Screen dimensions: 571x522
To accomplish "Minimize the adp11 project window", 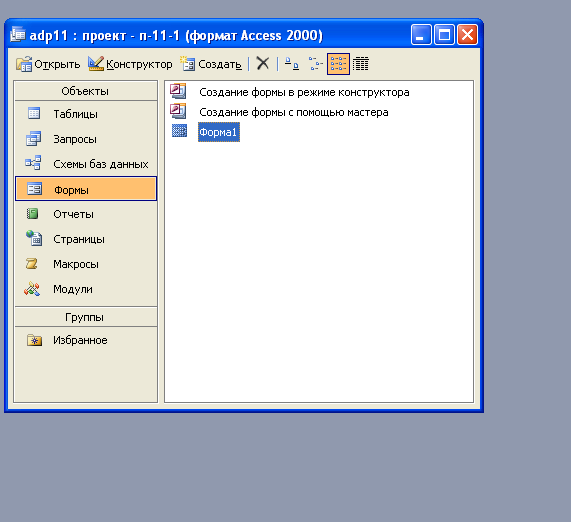I will click(x=421, y=35).
